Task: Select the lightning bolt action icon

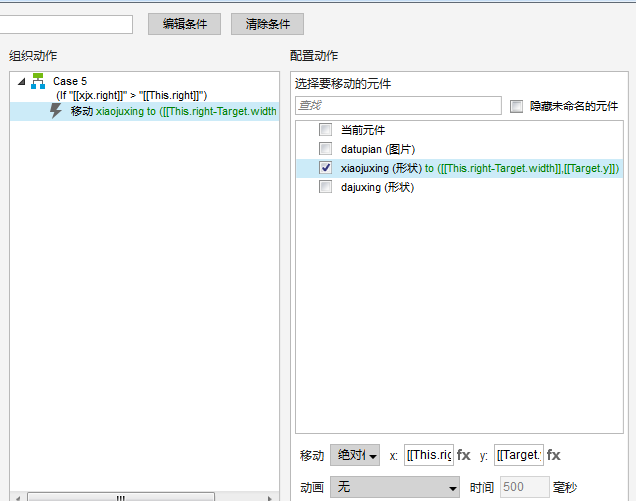Action: (56, 111)
